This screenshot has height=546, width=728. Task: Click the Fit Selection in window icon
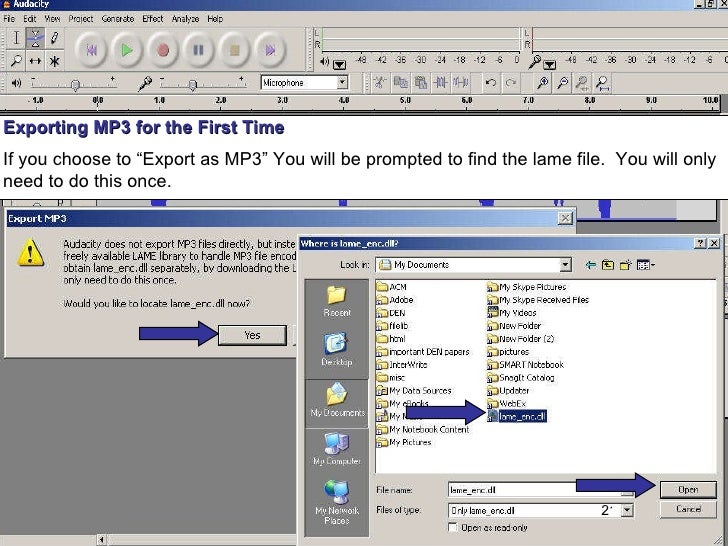582,83
